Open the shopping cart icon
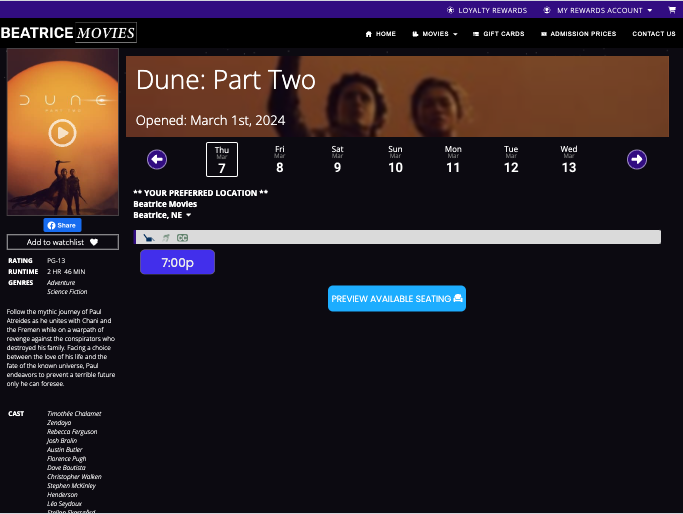Screen dimensions: 683x514 (672, 10)
